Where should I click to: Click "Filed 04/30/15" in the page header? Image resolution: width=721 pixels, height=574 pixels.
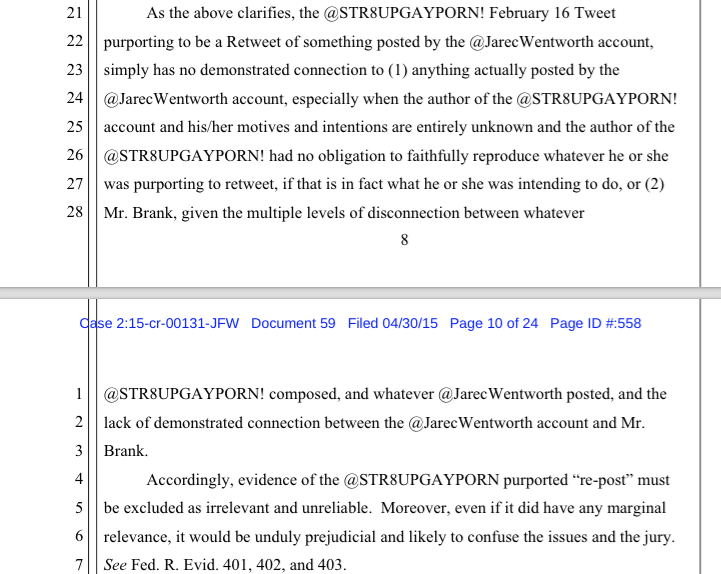point(393,323)
